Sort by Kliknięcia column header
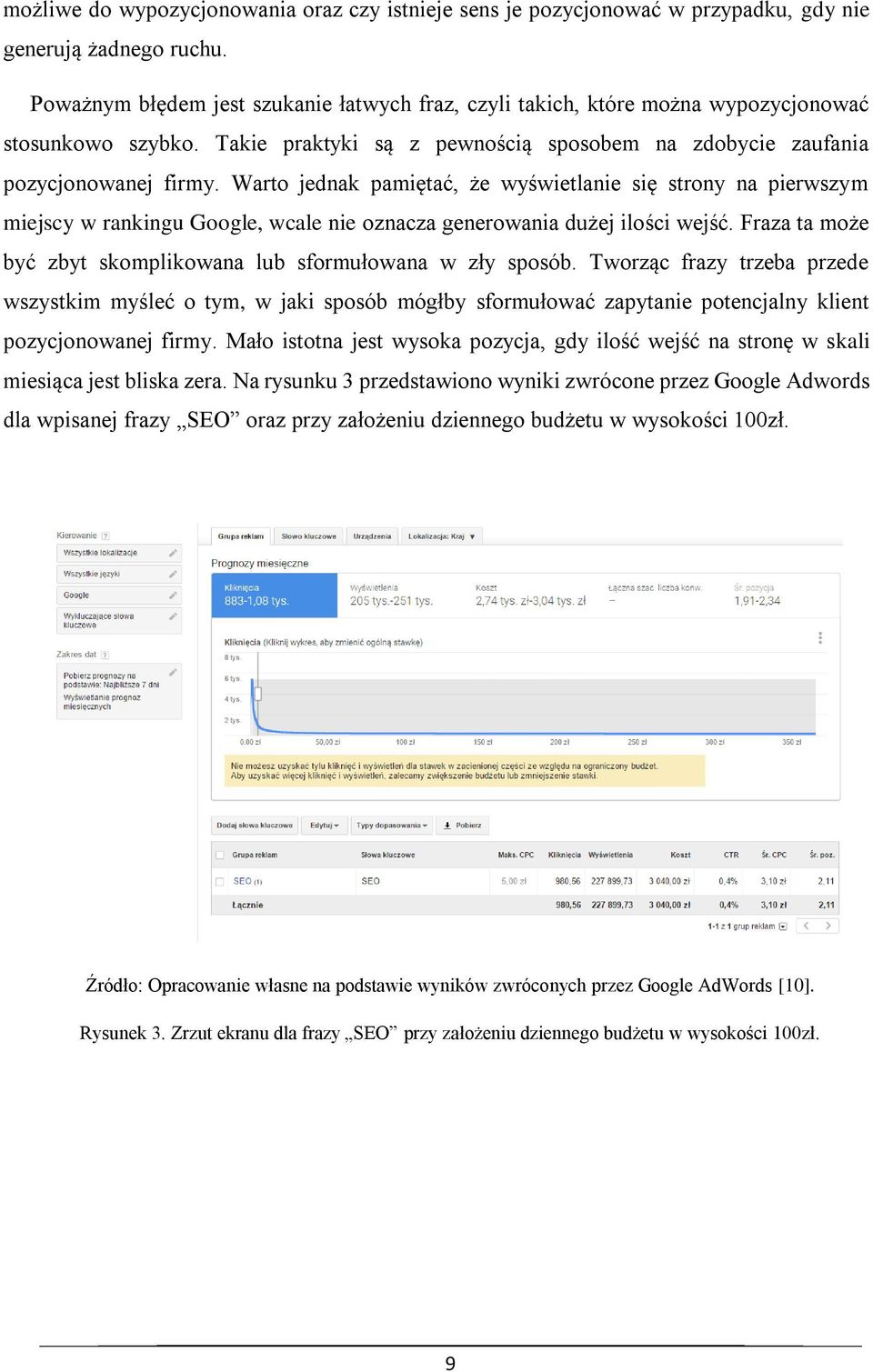The width and height of the screenshot is (873, 1372). (x=565, y=855)
